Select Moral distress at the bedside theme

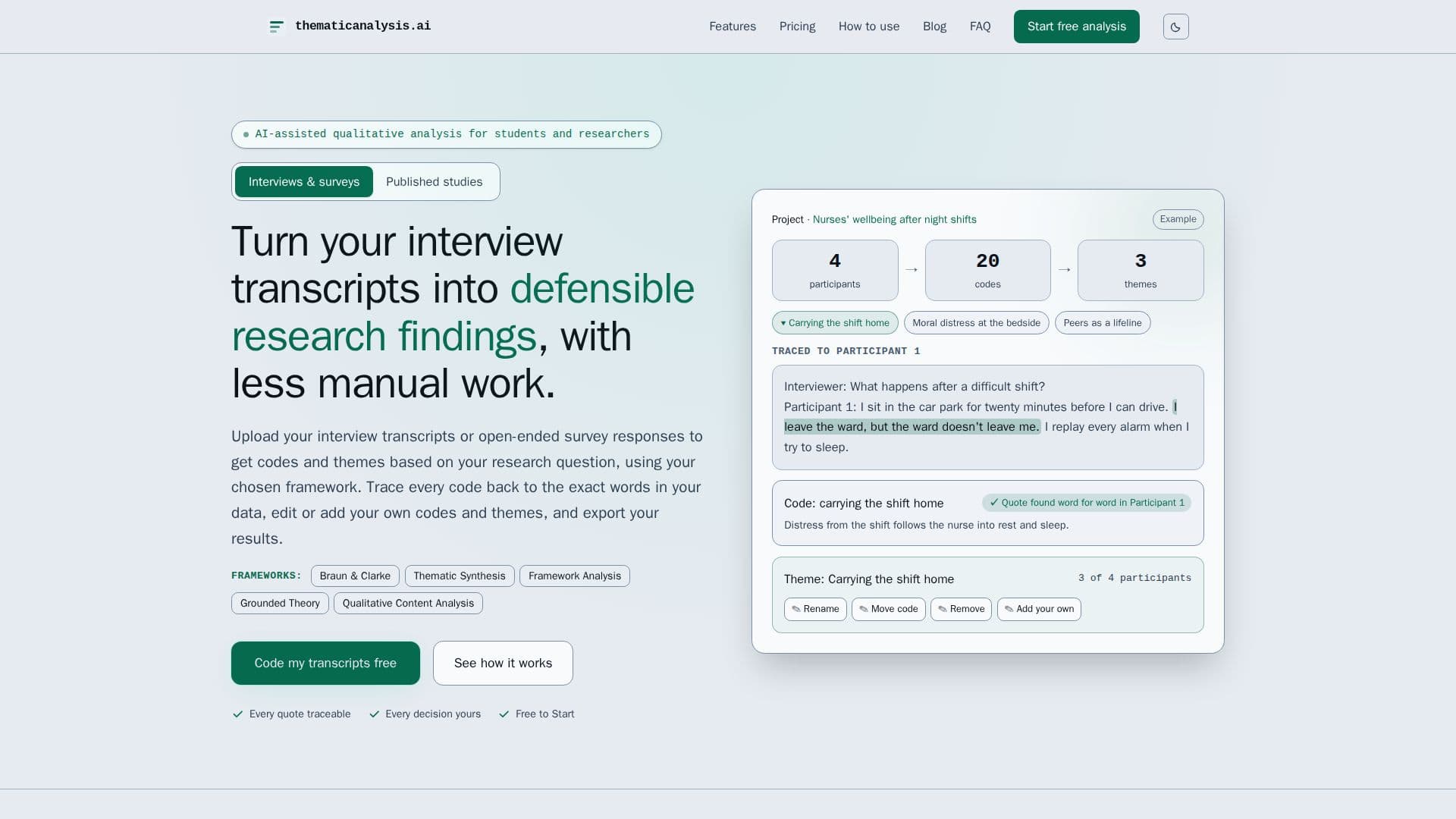pyautogui.click(x=976, y=323)
